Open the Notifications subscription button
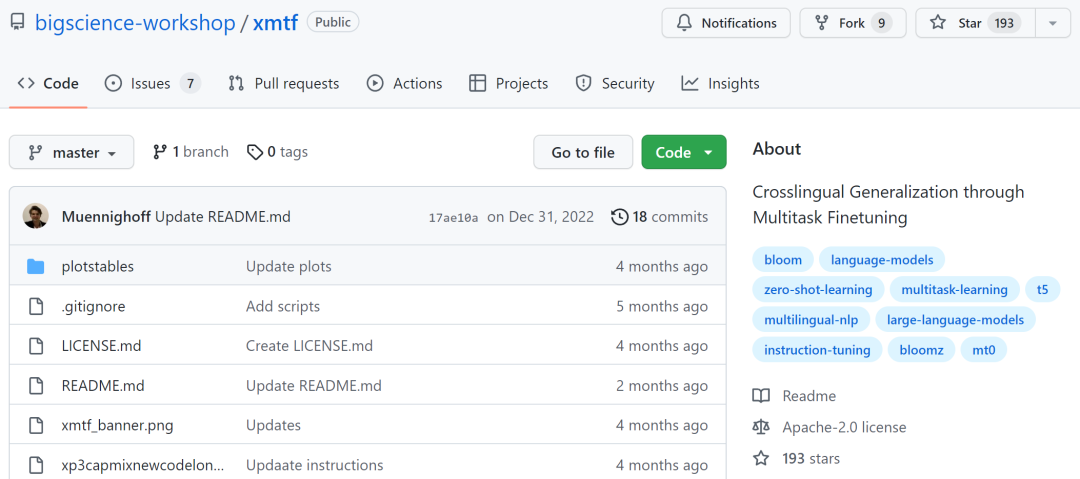This screenshot has height=479, width=1080. [726, 23]
